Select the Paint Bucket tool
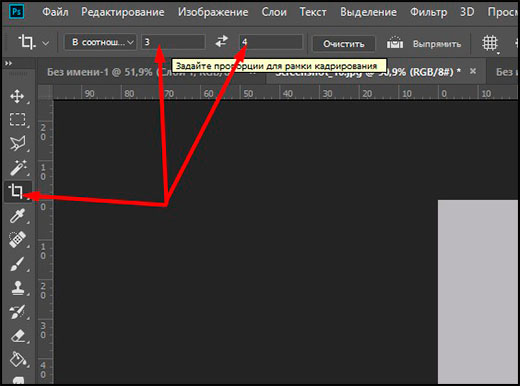520x386 pixels. pyautogui.click(x=17, y=359)
